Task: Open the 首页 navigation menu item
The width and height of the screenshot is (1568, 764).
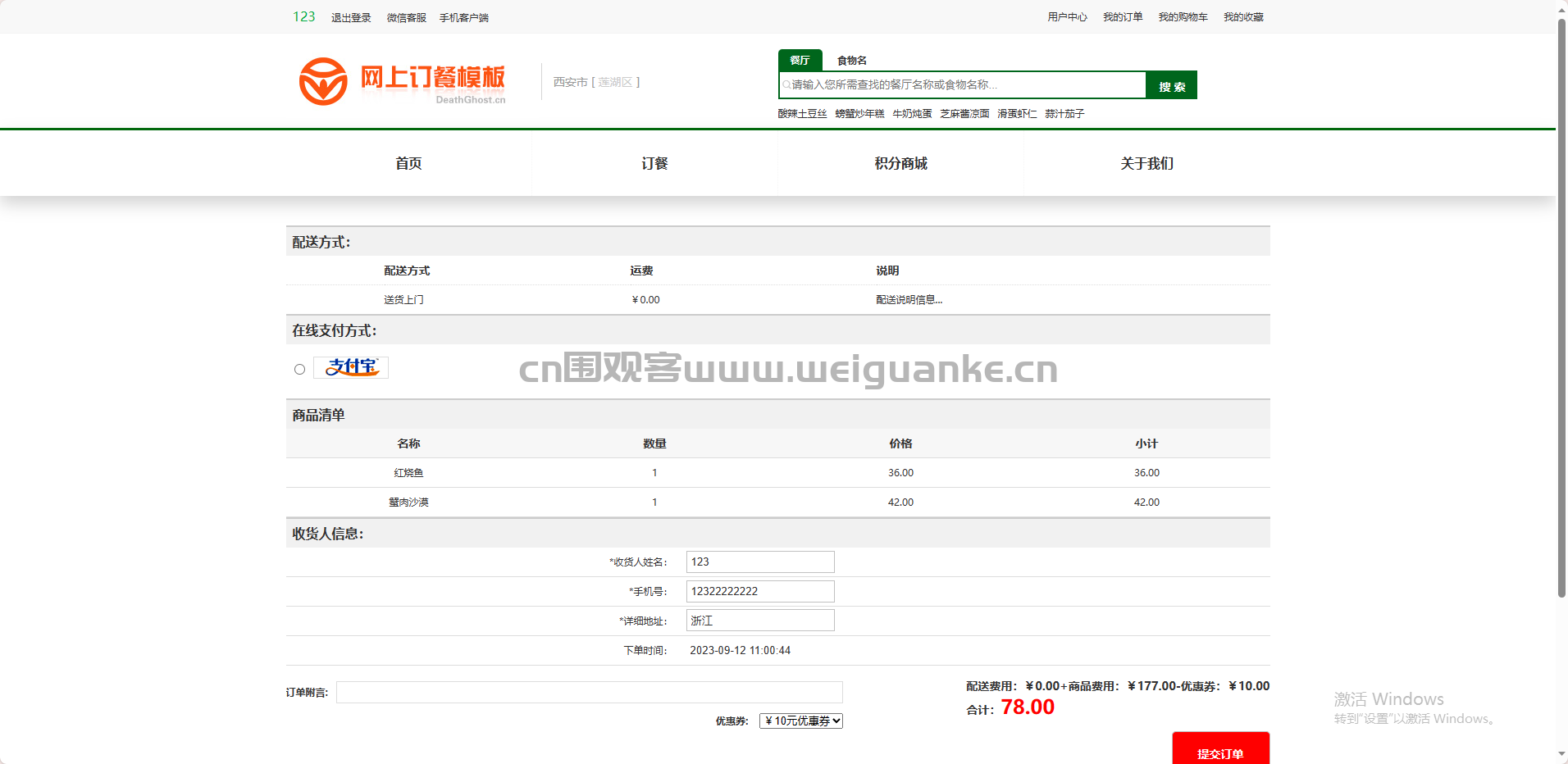Action: coord(408,163)
